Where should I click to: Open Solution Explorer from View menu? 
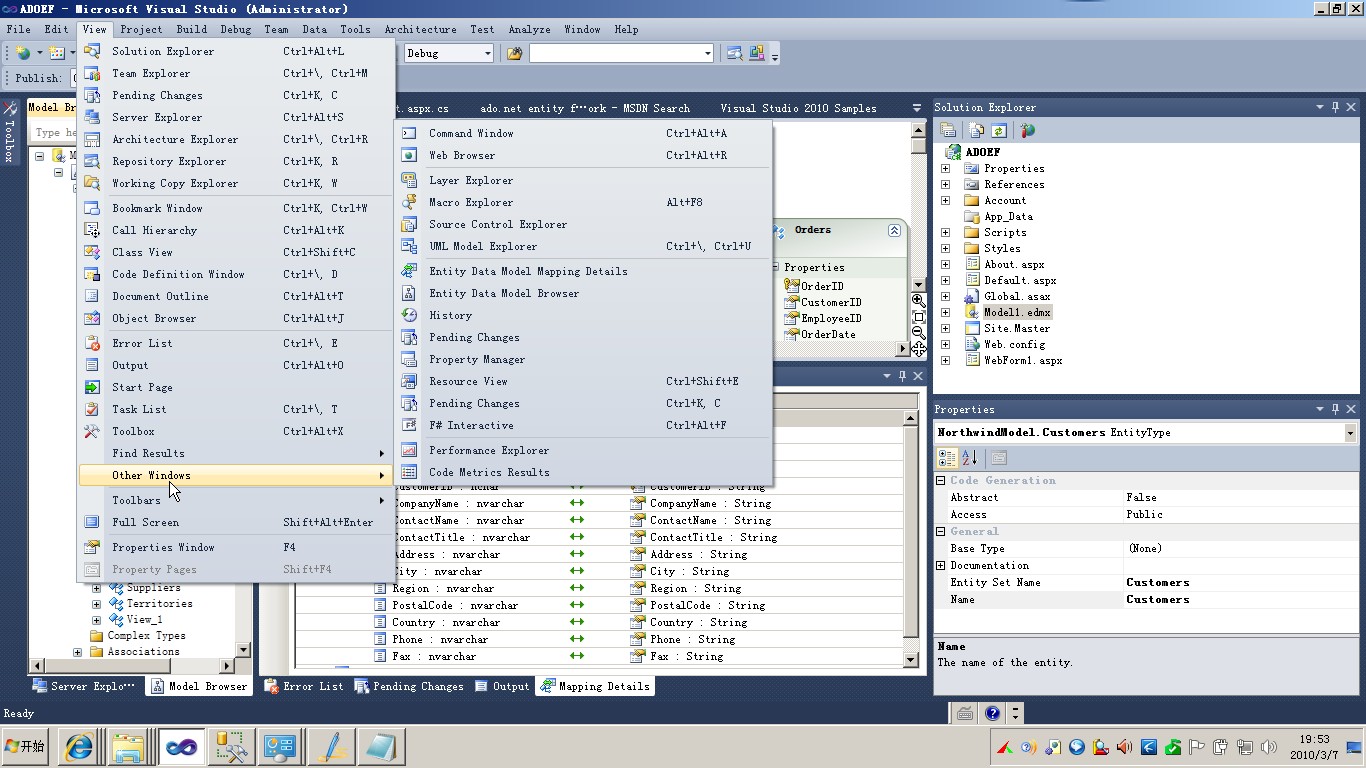point(235,51)
